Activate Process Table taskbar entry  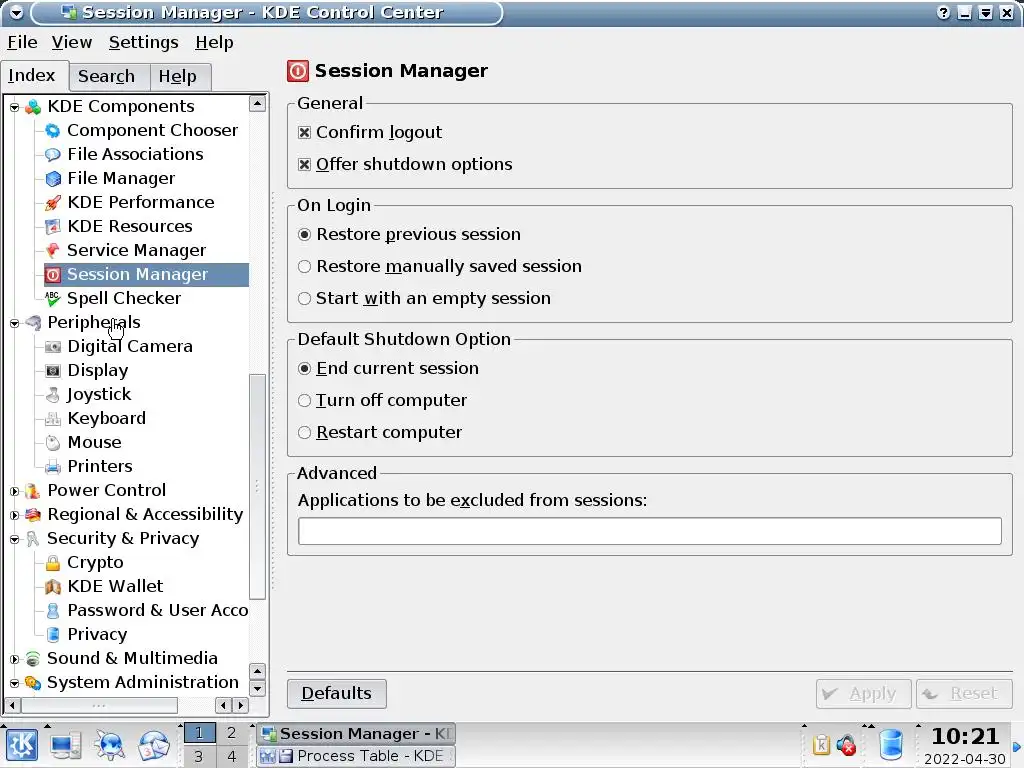click(x=356, y=756)
